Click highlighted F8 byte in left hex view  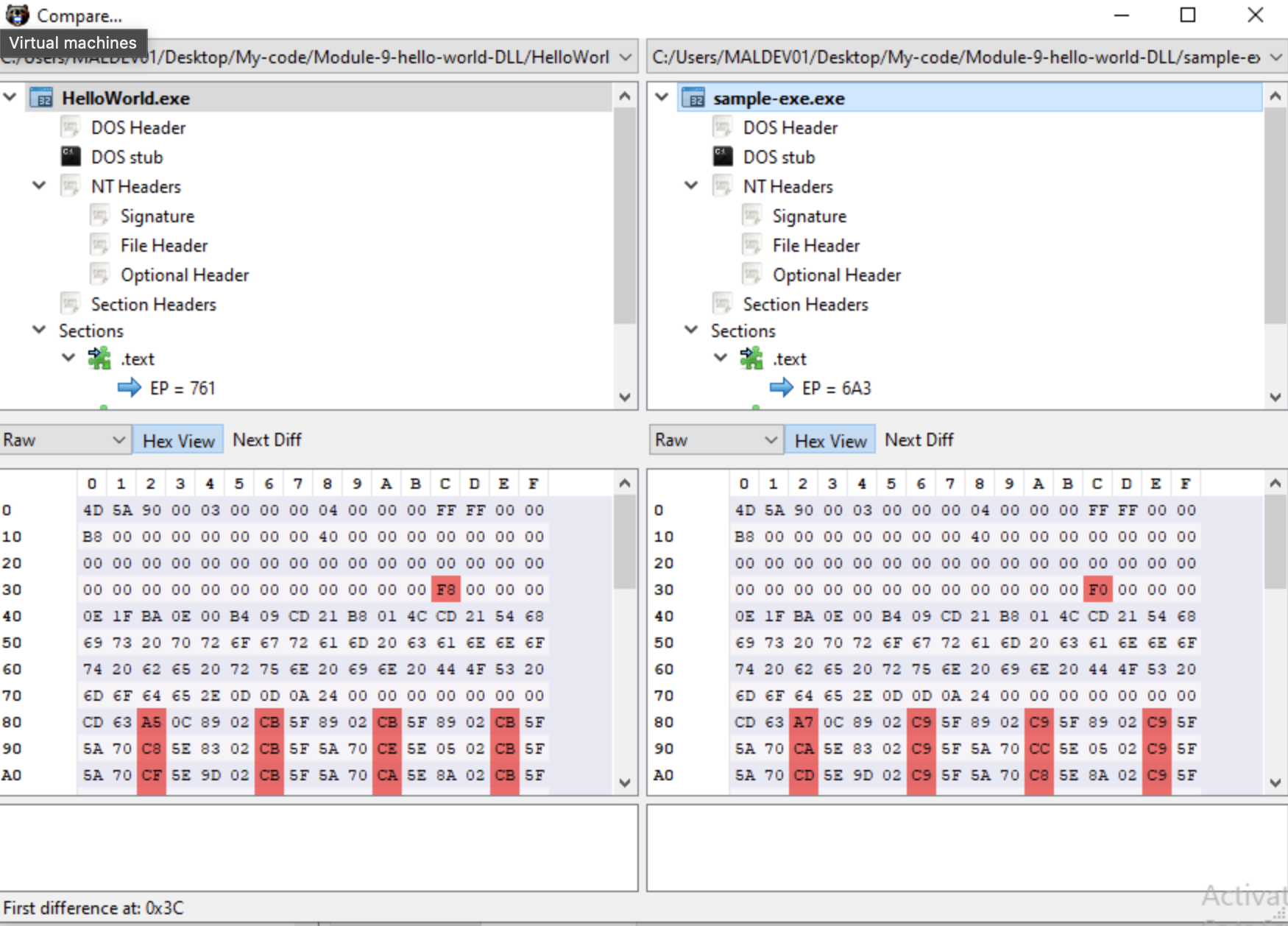(445, 590)
